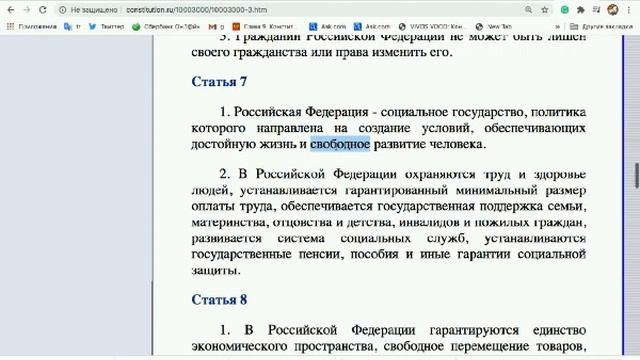Viewport: 640px width, 360px height.
Task: Go back to the previous page
Action: [x=11, y=10]
